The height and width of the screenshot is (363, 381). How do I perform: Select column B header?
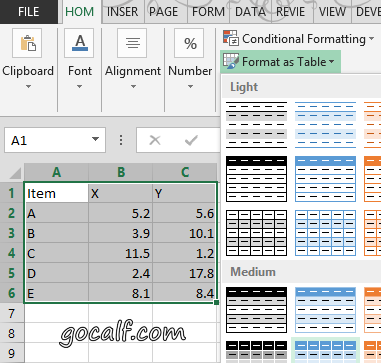(x=121, y=172)
